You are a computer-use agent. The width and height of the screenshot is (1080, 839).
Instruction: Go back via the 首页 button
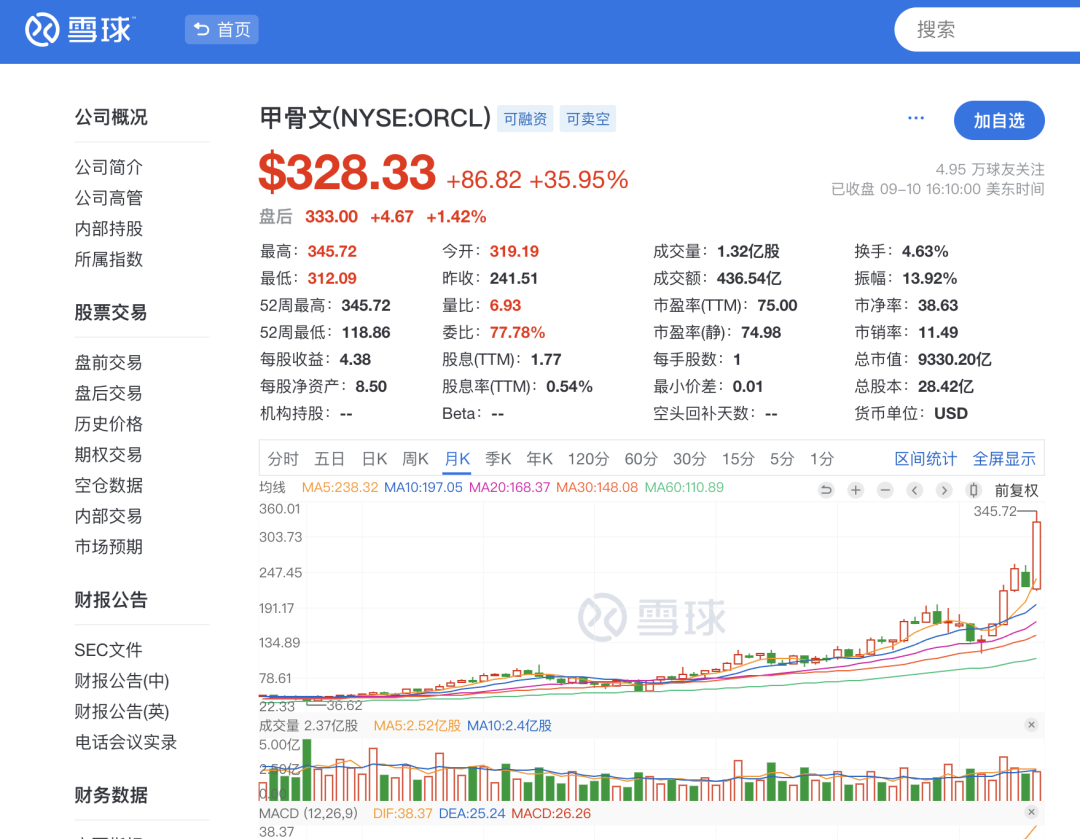point(222,30)
